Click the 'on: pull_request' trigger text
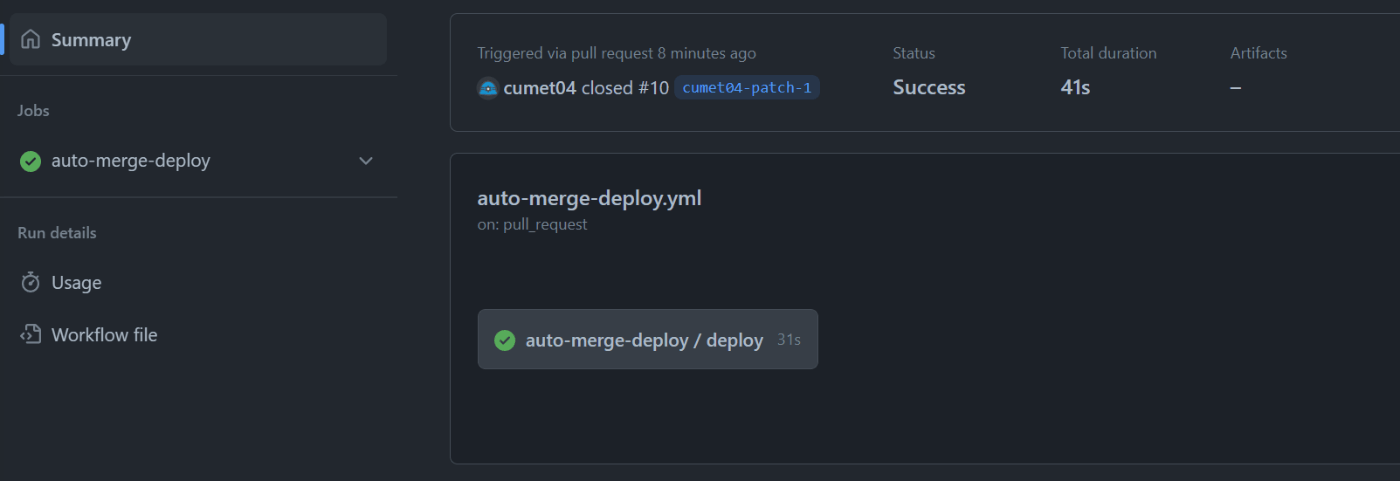This screenshot has height=481, width=1400. [x=532, y=224]
